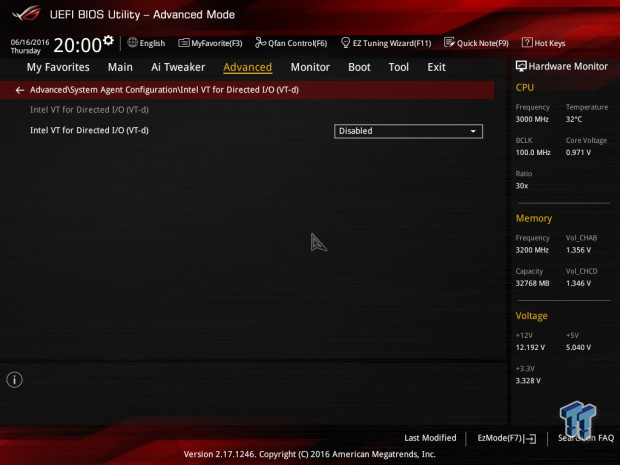Viewport: 620px width, 465px height.
Task: Click Last Modified button
Action: point(430,438)
